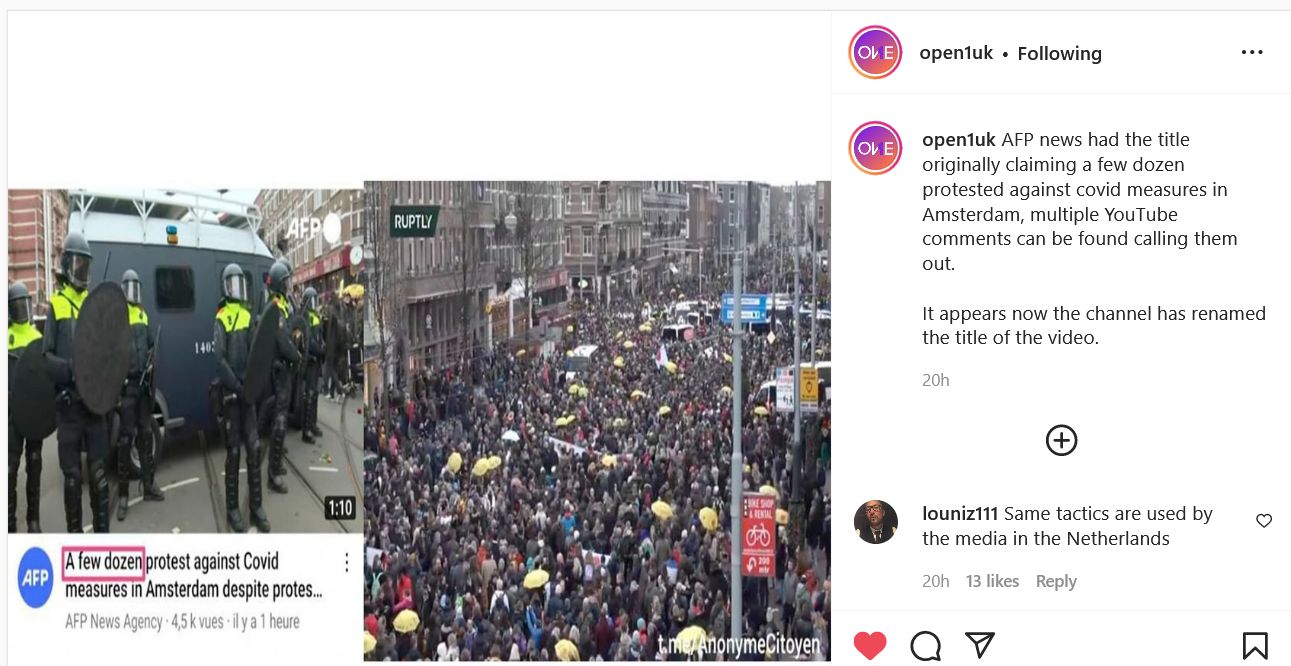Click the Amsterdam crowd photo
The image size is (1291, 666).
coord(597,420)
